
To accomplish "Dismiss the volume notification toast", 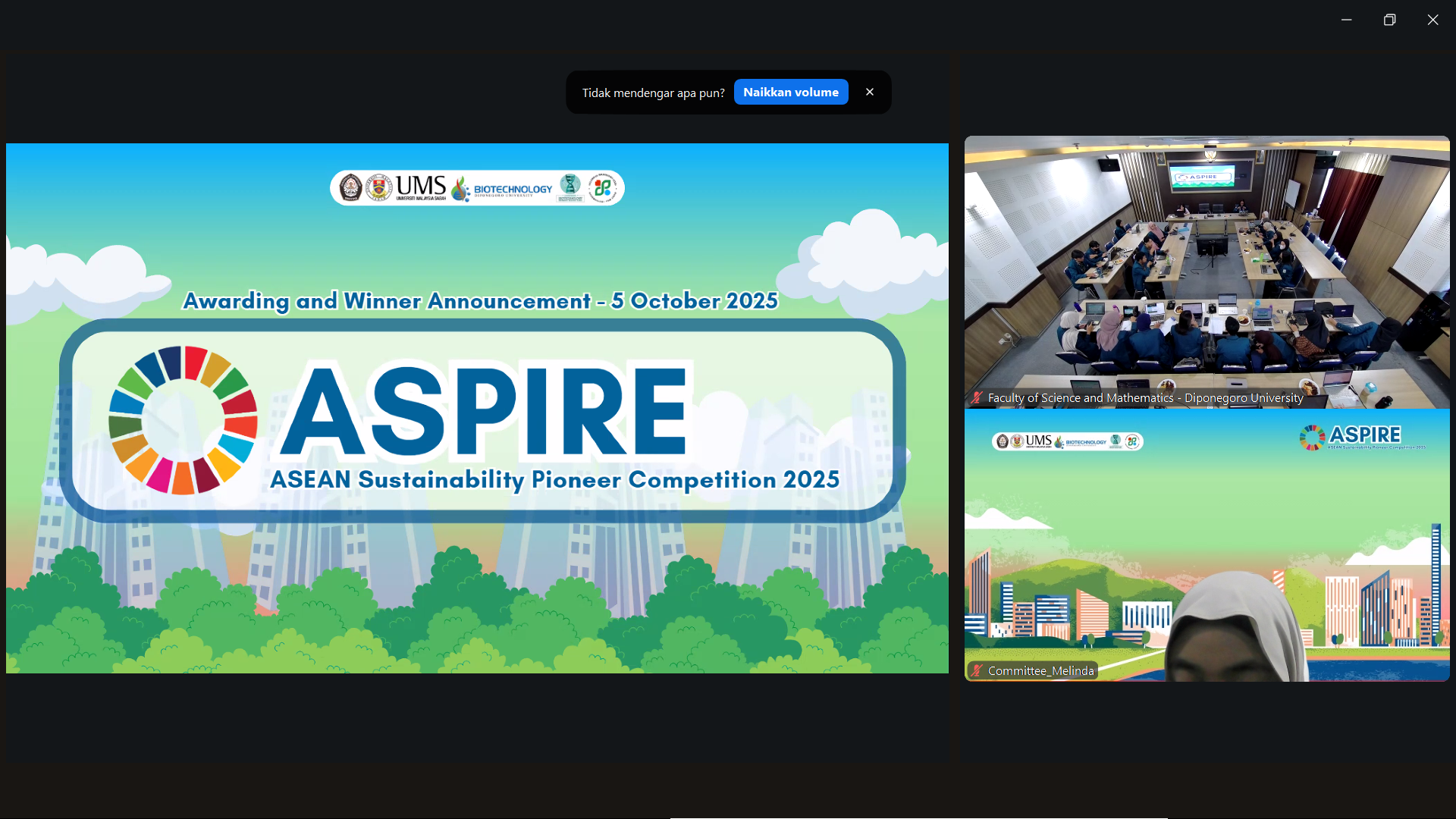I will click(870, 92).
